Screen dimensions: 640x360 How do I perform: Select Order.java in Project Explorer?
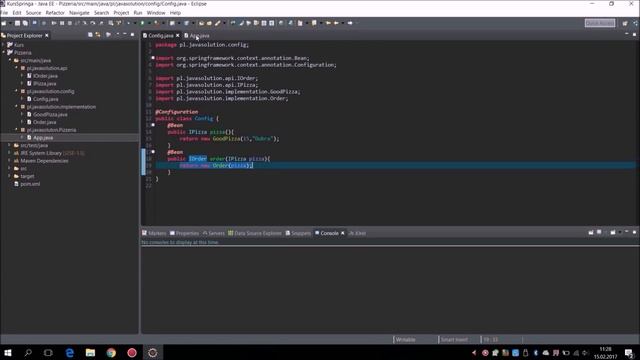click(x=42, y=122)
